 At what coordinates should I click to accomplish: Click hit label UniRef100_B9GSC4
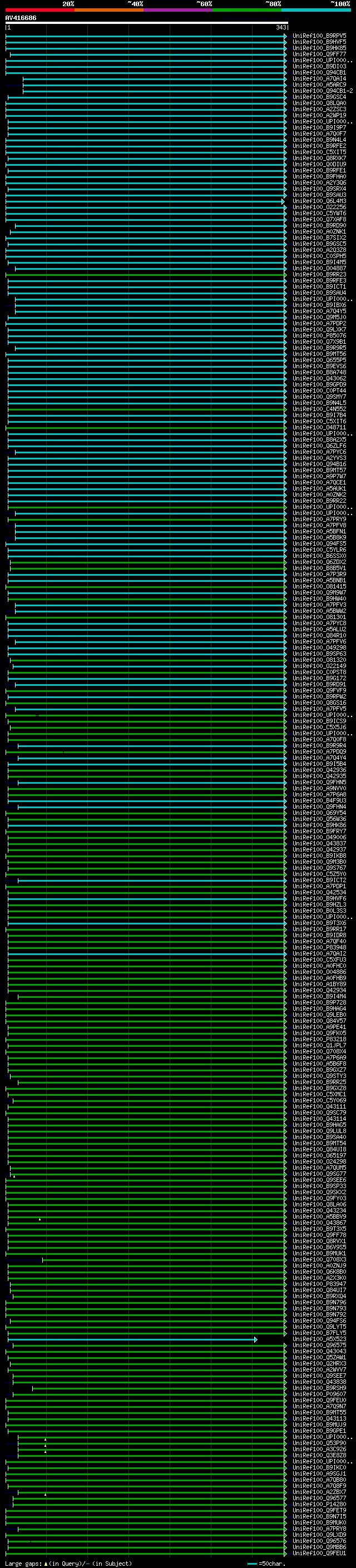[319, 97]
